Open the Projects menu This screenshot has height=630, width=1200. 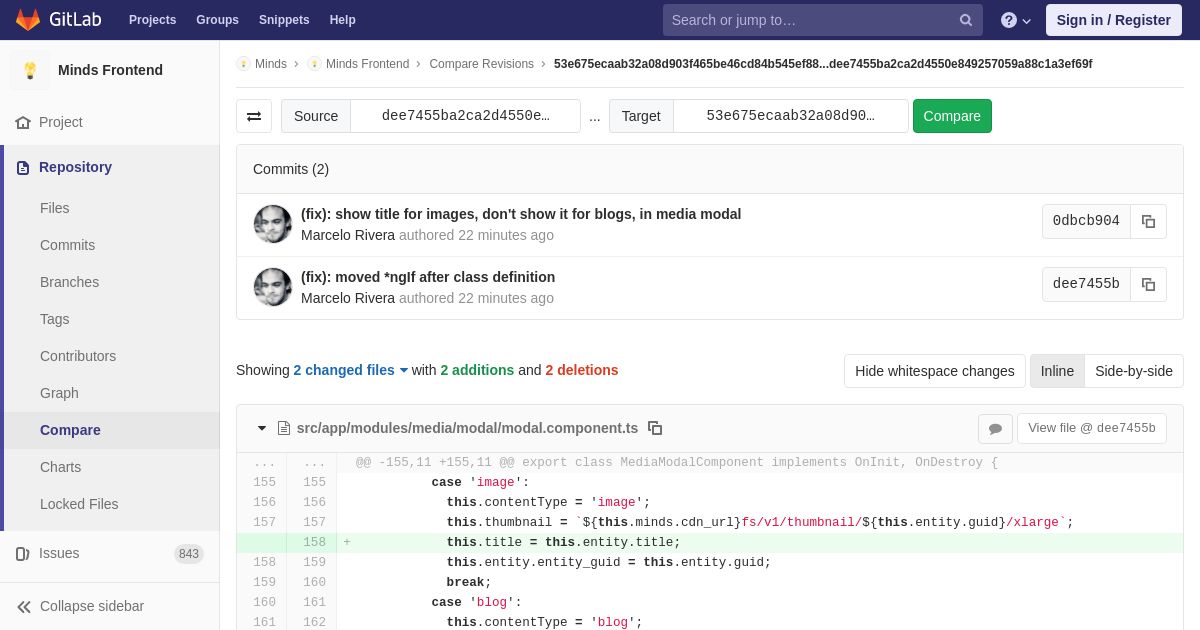[152, 20]
